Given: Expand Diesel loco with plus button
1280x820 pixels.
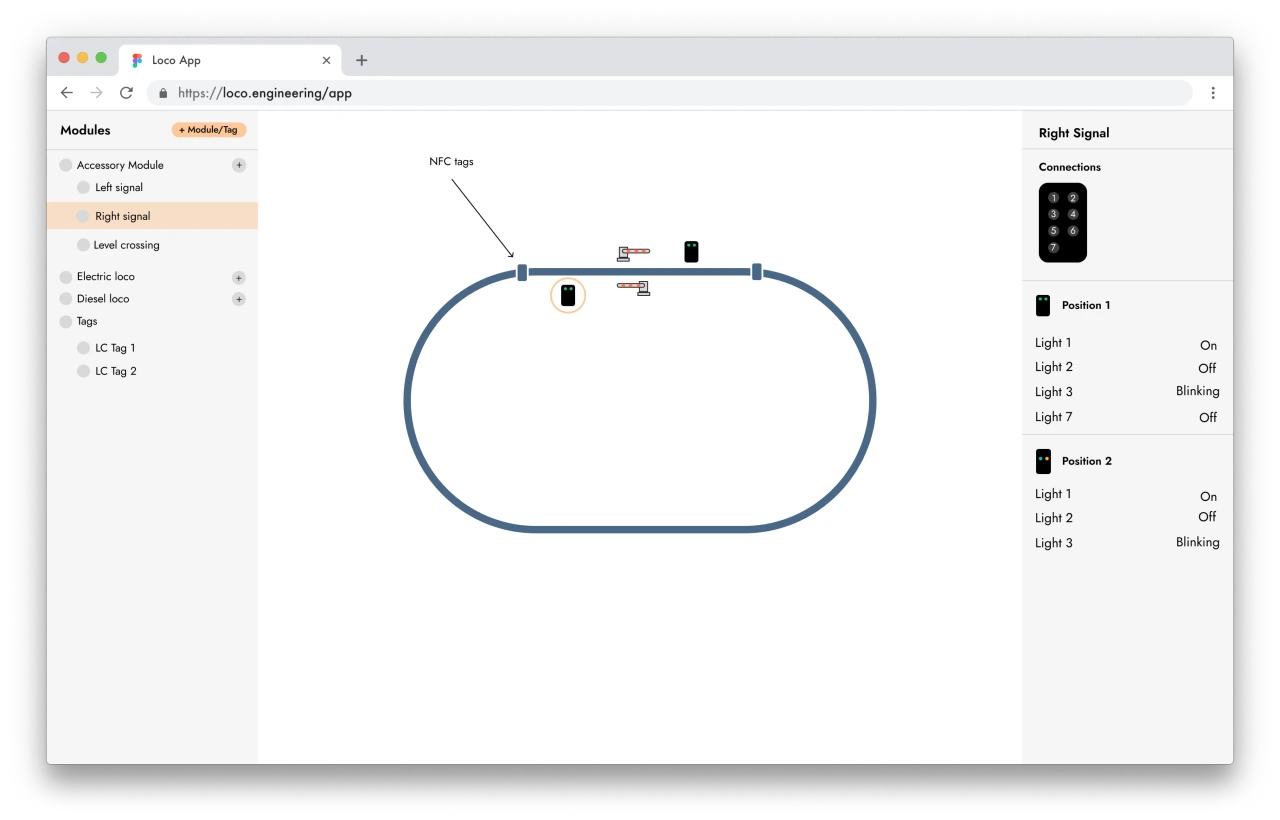Looking at the screenshot, I should [x=239, y=299].
